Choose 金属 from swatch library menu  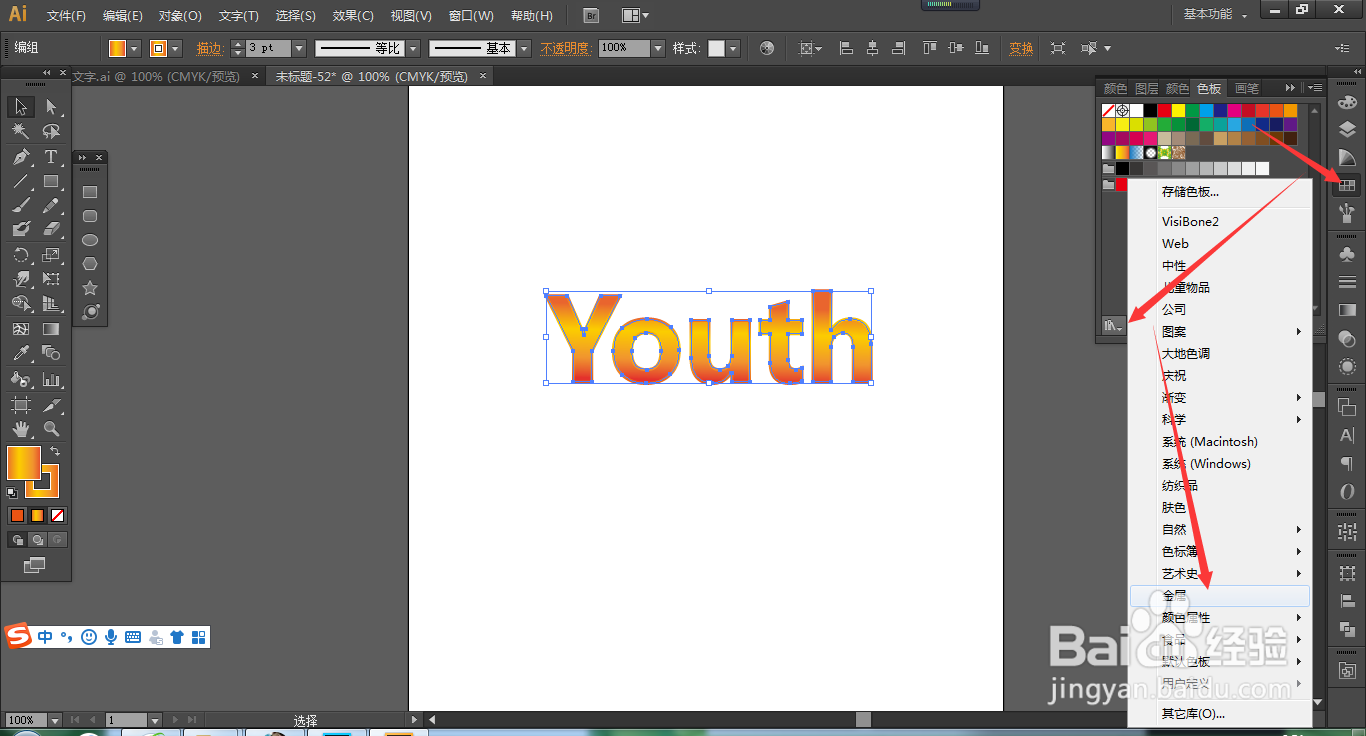1219,596
